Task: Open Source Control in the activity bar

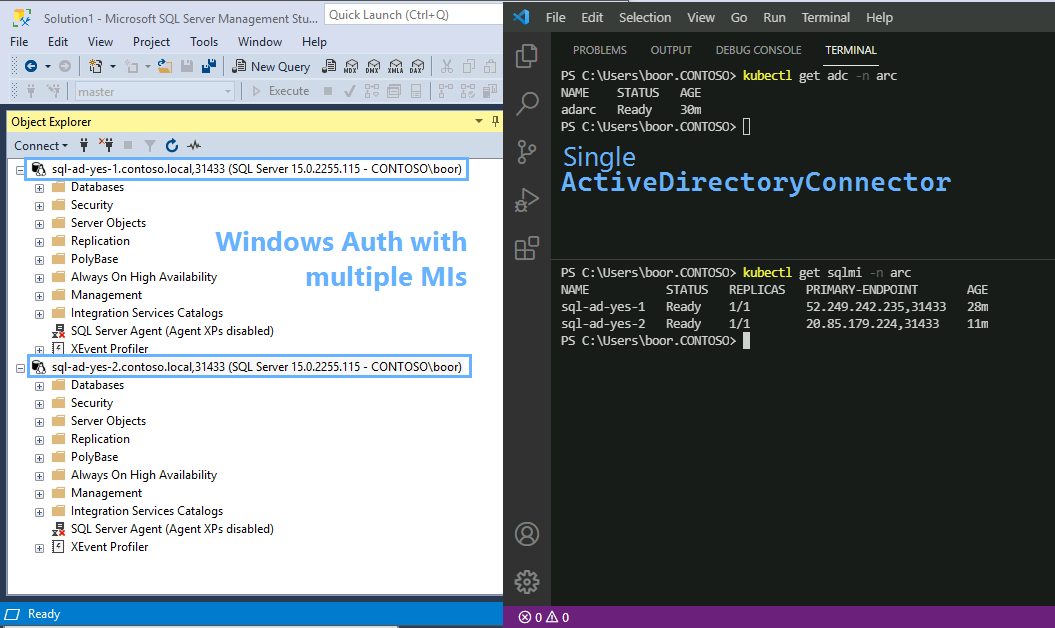Action: point(527,152)
